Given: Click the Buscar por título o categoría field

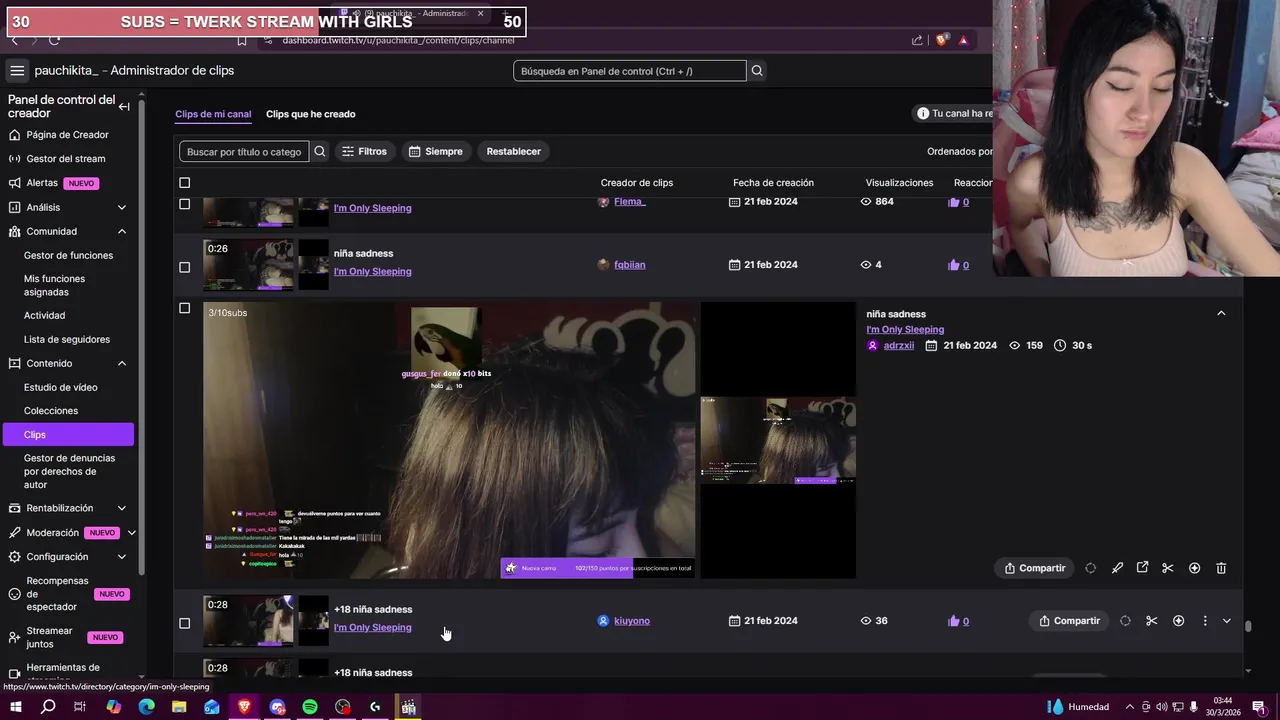Looking at the screenshot, I should [x=244, y=152].
